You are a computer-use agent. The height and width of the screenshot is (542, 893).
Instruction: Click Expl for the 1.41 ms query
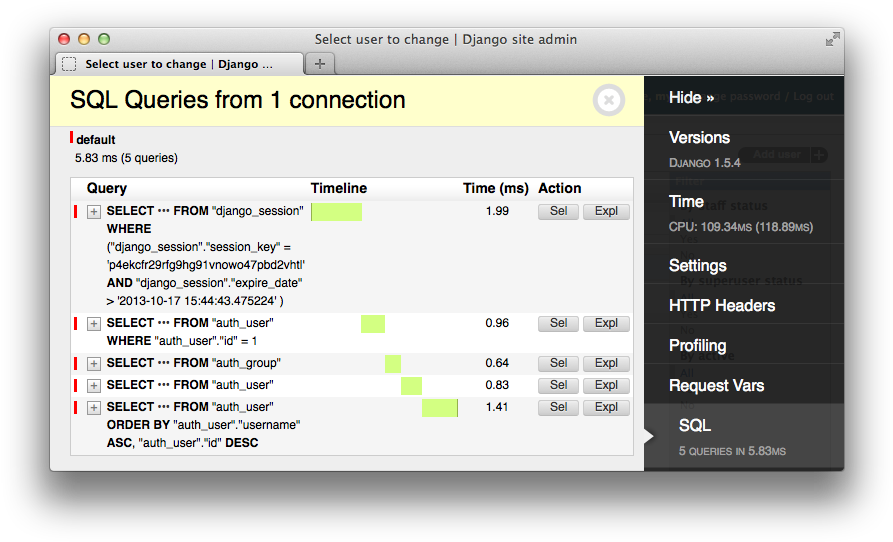pyautogui.click(x=606, y=407)
